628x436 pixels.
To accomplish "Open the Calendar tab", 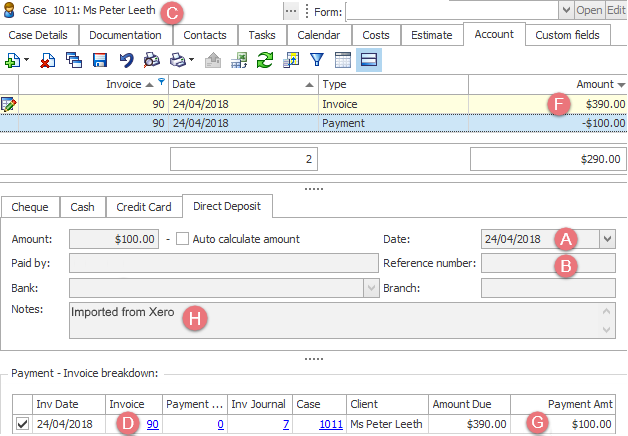I will click(319, 35).
